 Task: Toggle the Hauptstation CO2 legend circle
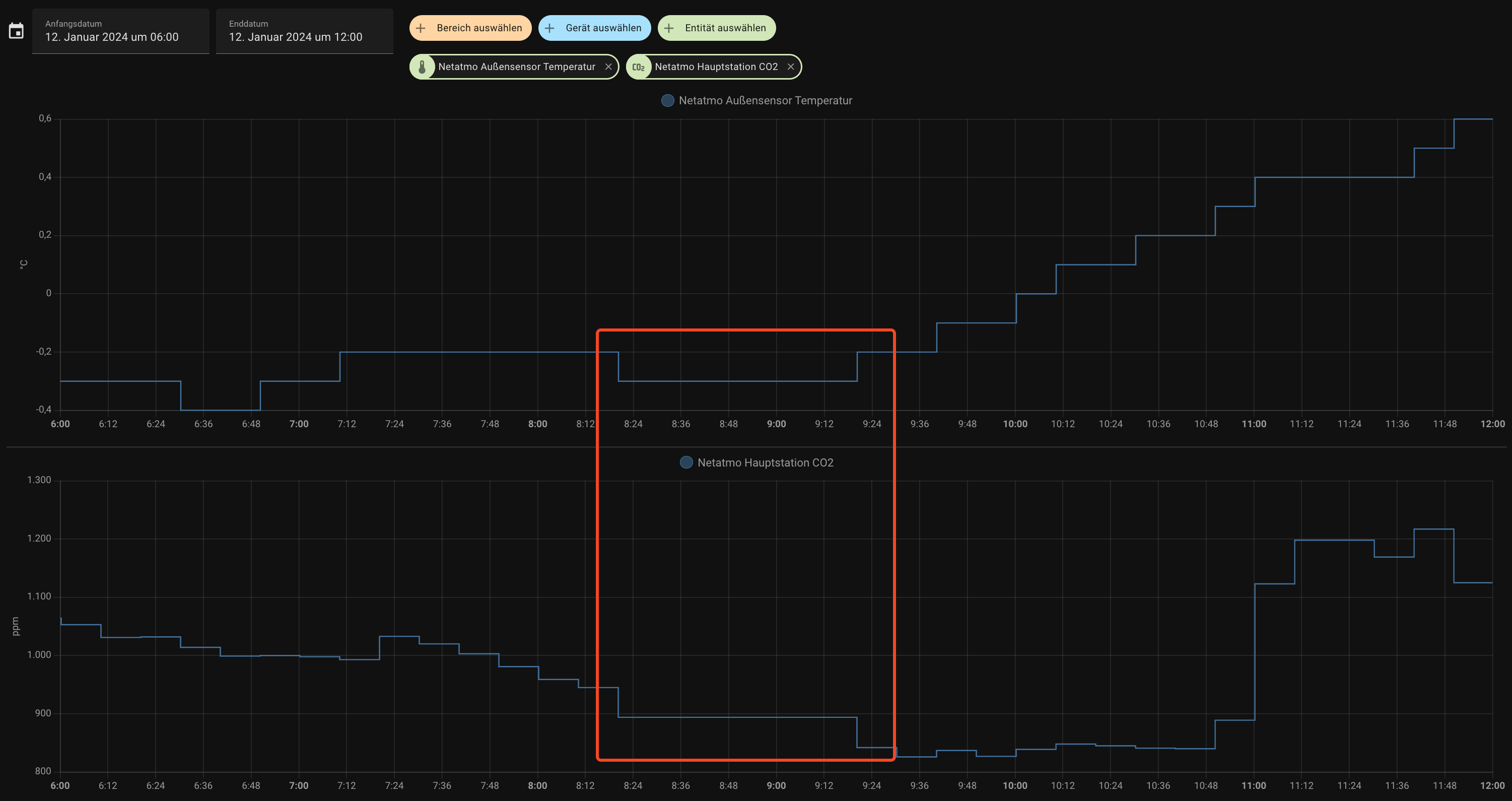(686, 463)
